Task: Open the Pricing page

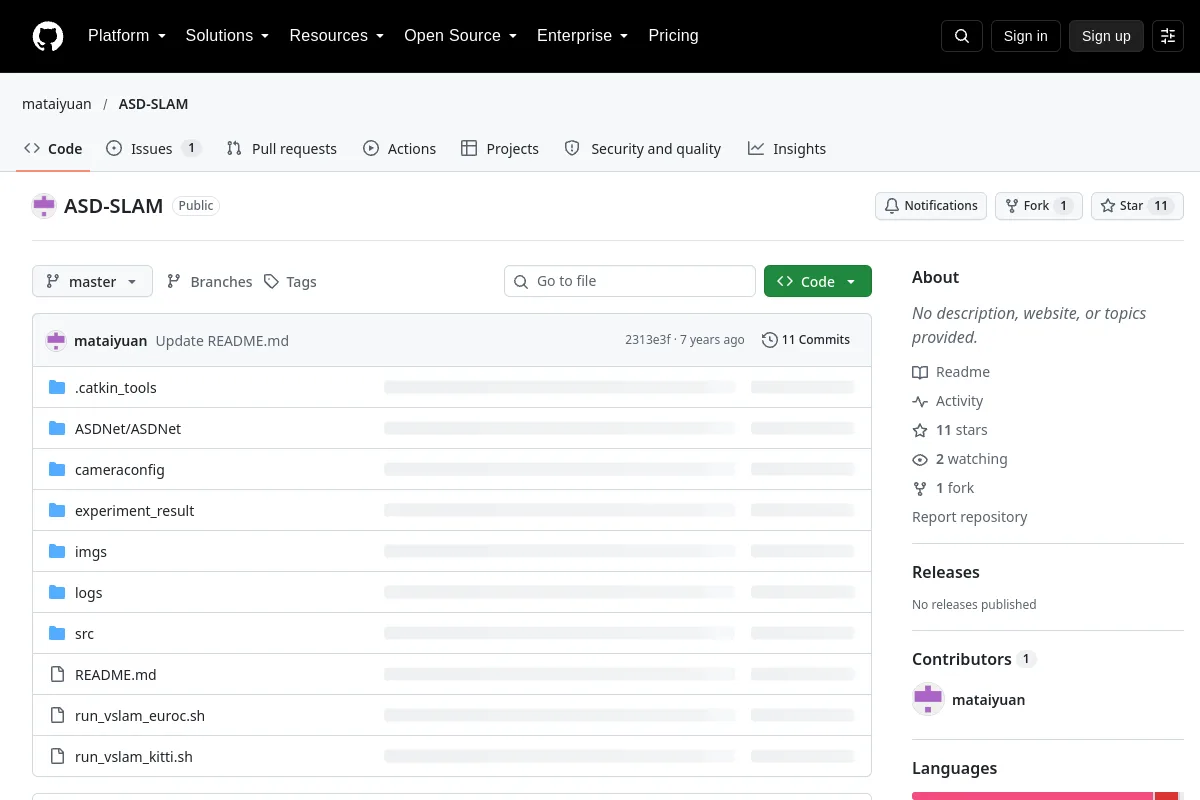Action: [673, 36]
